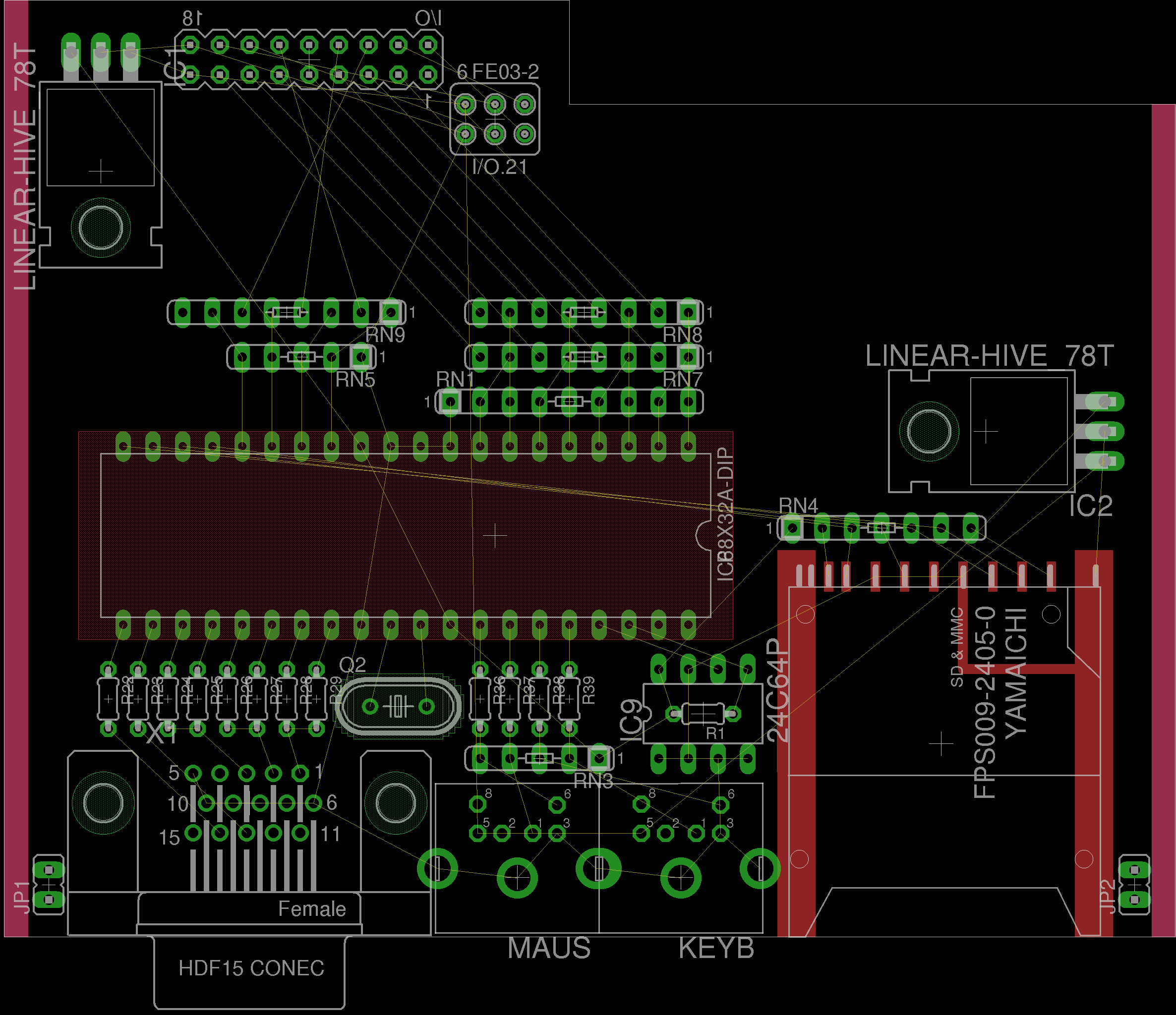Select the R1 resistor inside IC9
This screenshot has width=1176, height=1015.
pyautogui.click(x=703, y=713)
